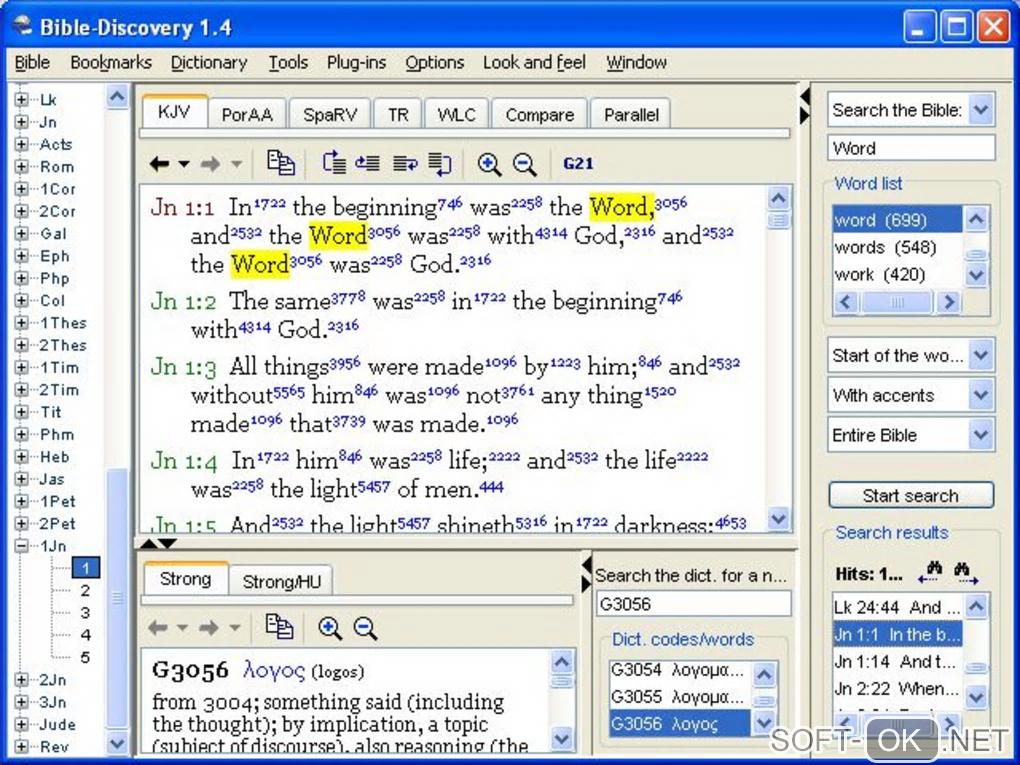The image size is (1020, 765).
Task: Click word list horizontal scrollbar thumb
Action: pos(897,302)
